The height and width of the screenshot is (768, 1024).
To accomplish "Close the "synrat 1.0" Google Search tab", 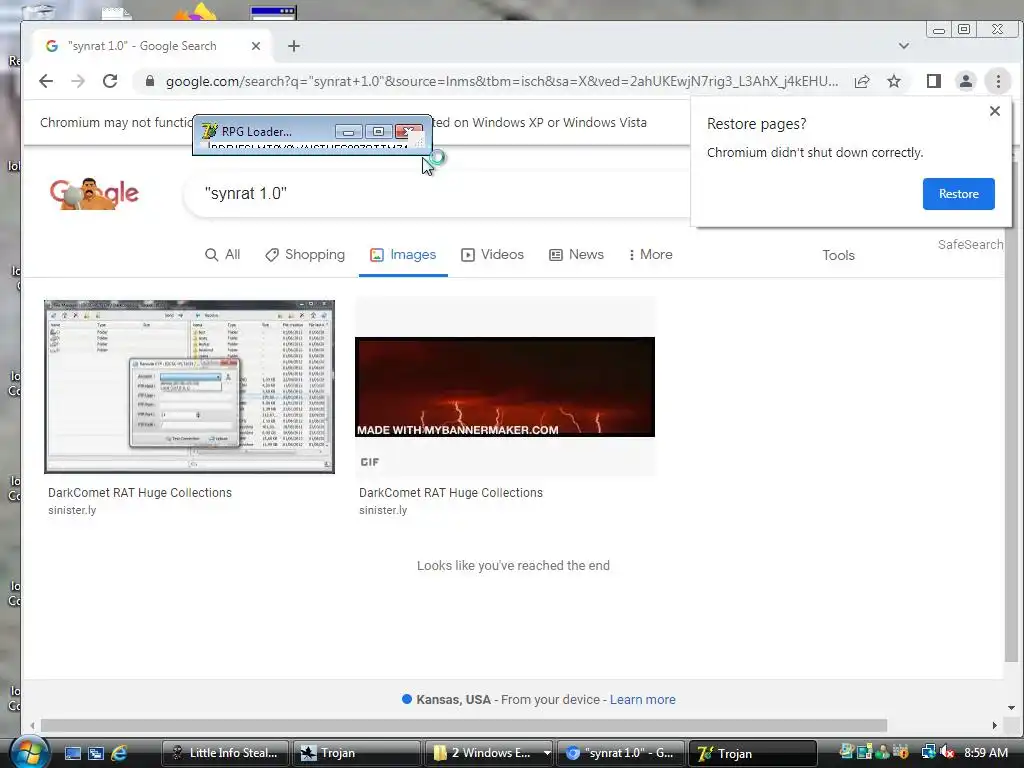I will 256,46.
